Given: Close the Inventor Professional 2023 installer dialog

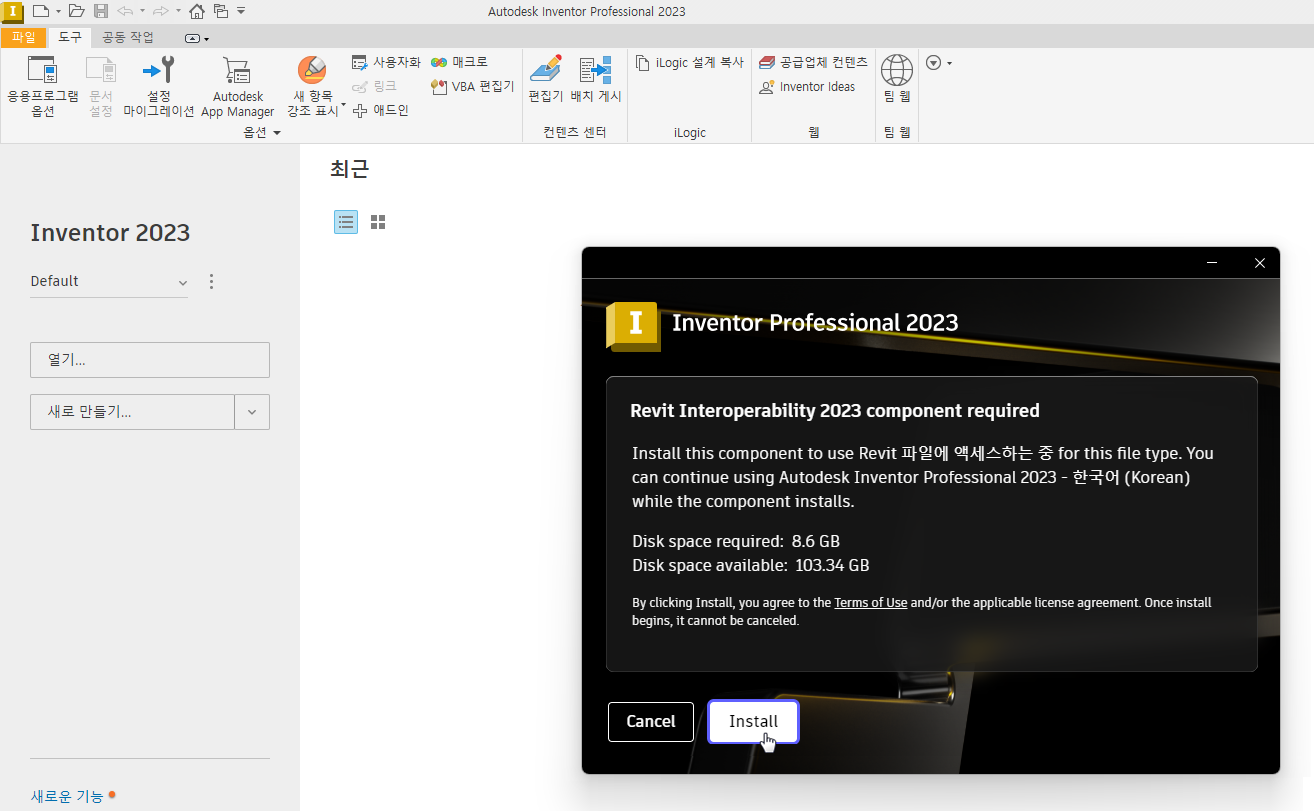Looking at the screenshot, I should (x=1260, y=263).
